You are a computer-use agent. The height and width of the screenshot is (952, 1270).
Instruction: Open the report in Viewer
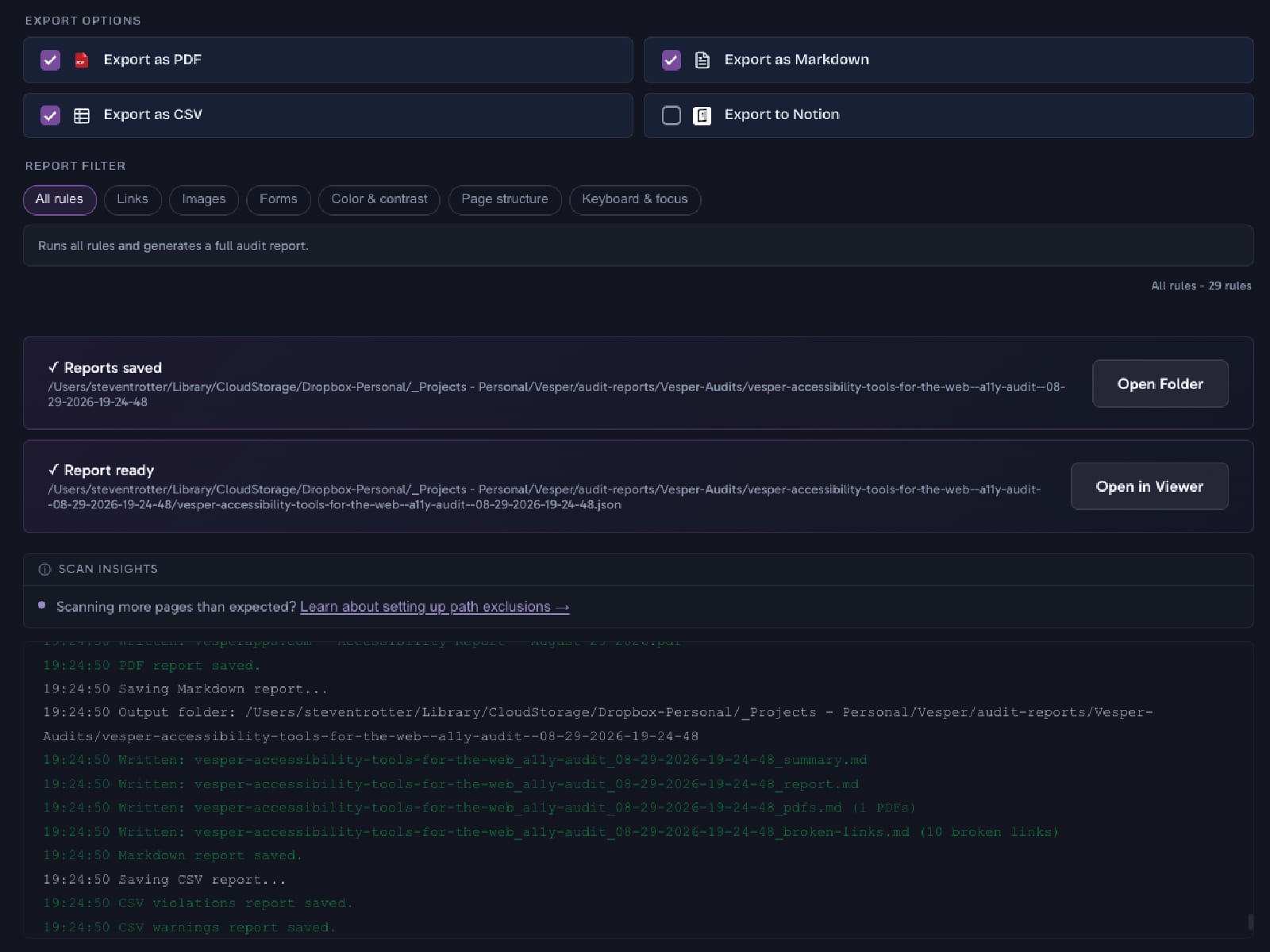[1149, 486]
